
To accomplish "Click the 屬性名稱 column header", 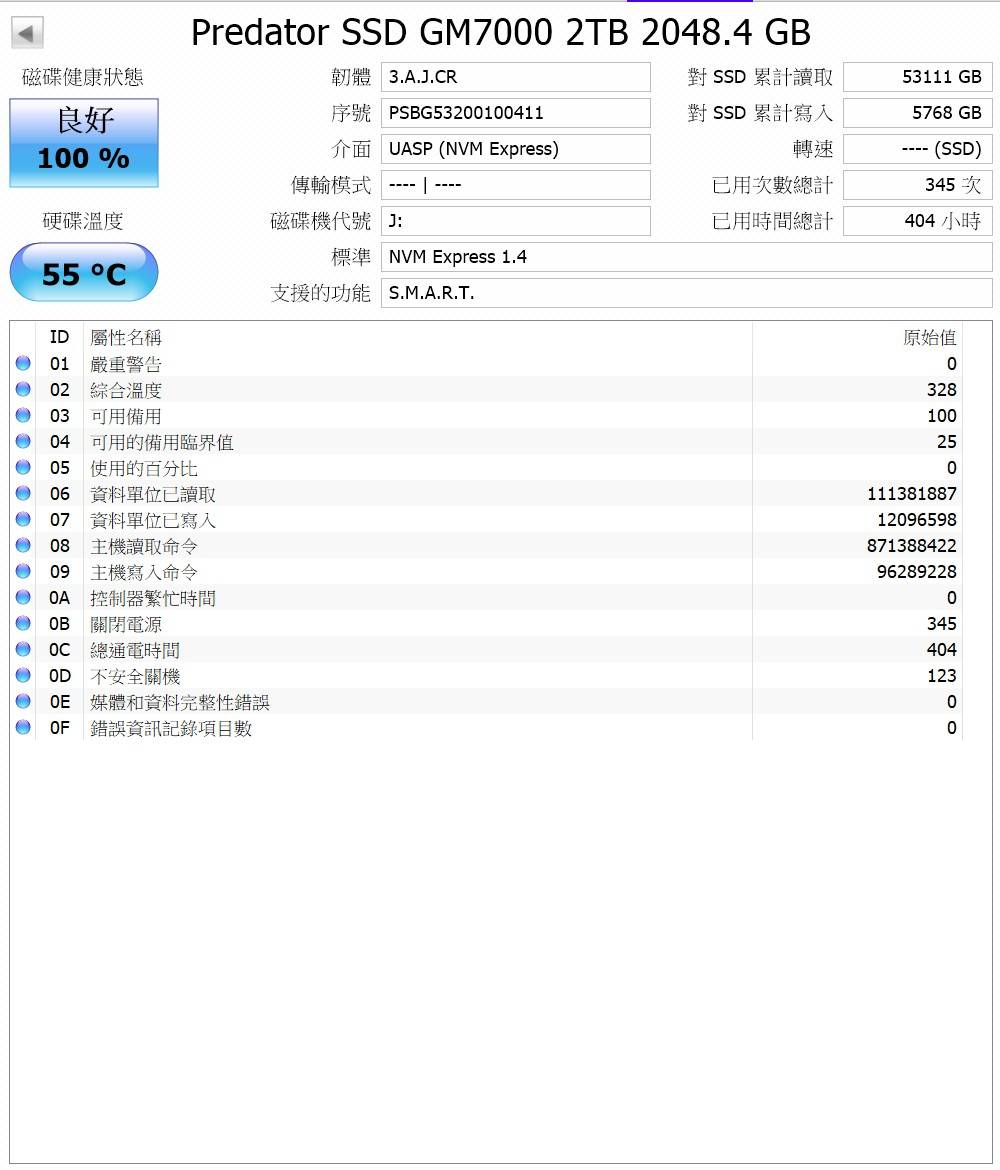I will click(x=418, y=337).
